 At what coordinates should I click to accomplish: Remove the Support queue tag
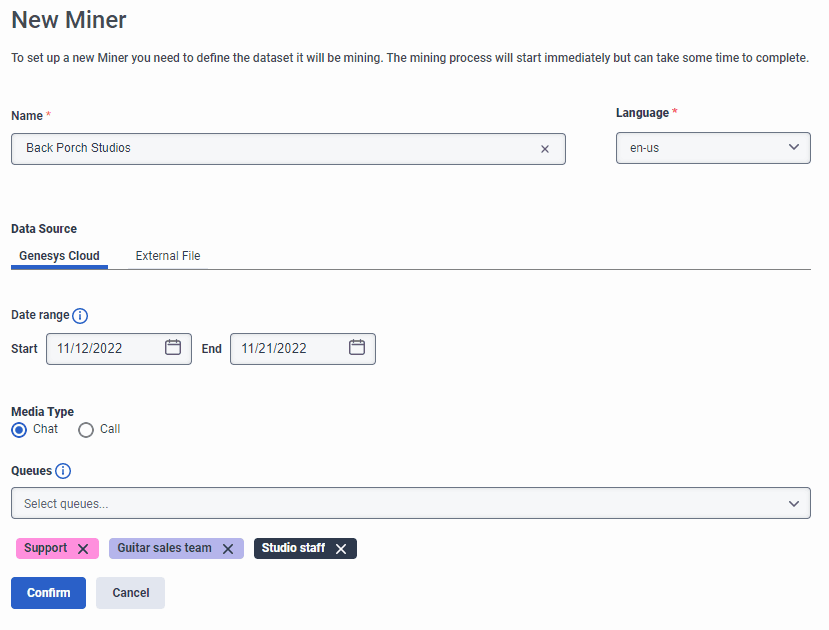(85, 548)
